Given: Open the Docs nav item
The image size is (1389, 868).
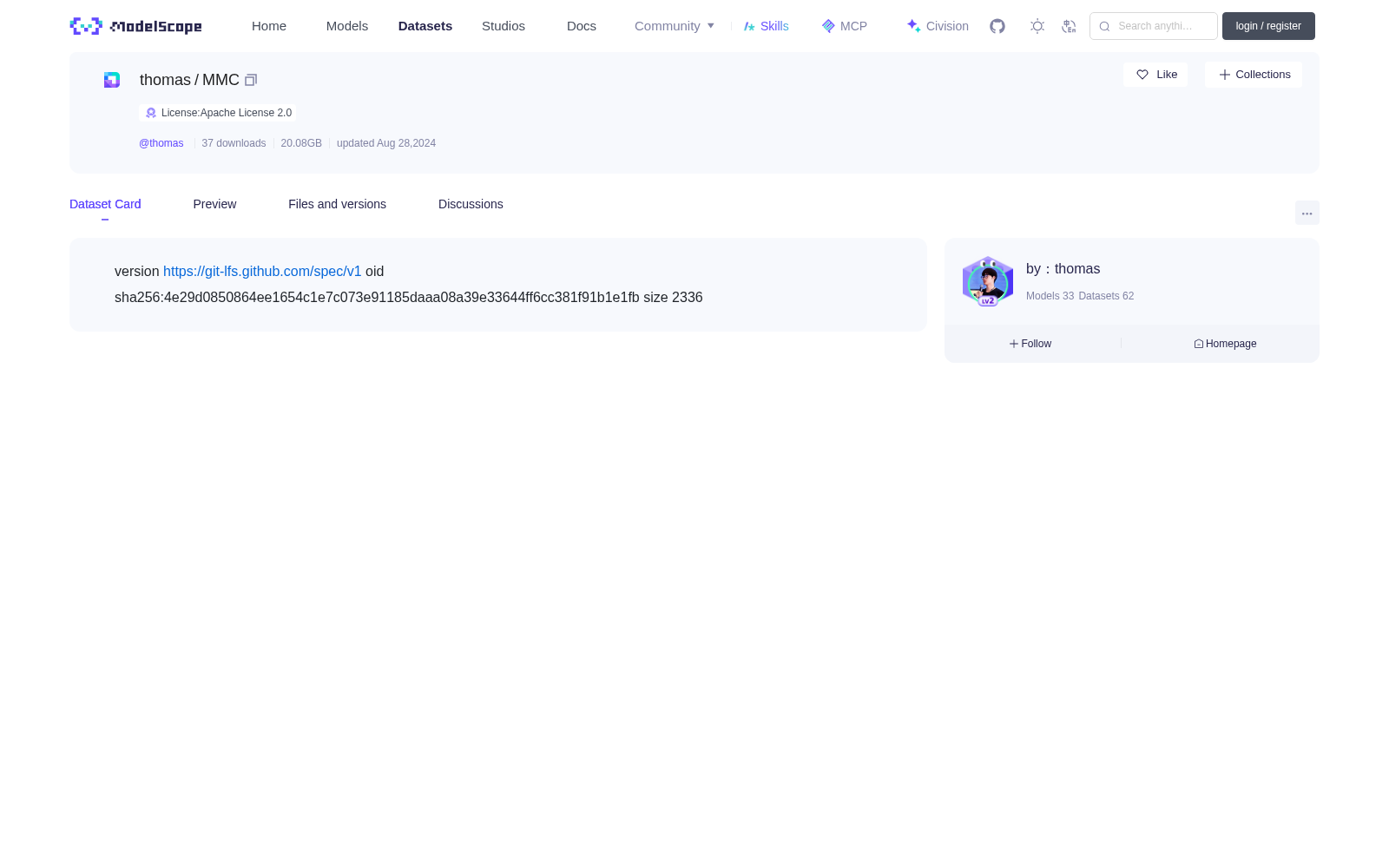Looking at the screenshot, I should [x=582, y=26].
